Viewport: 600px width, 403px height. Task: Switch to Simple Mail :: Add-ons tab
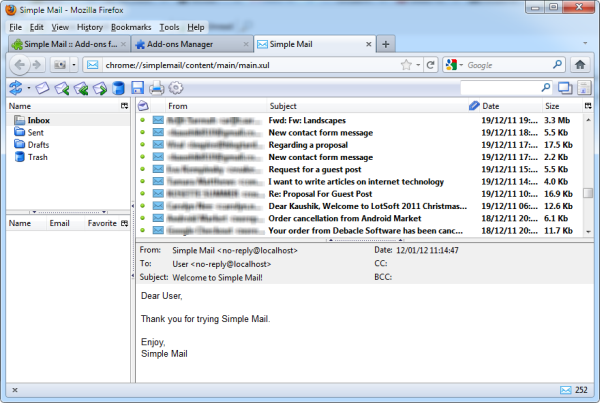click(69, 44)
